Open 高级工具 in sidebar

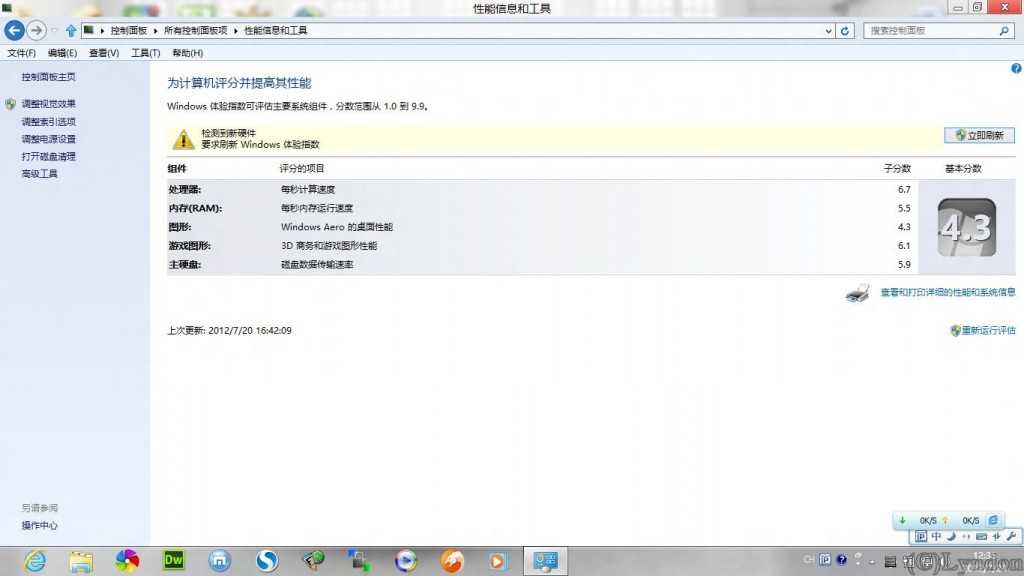click(x=39, y=174)
